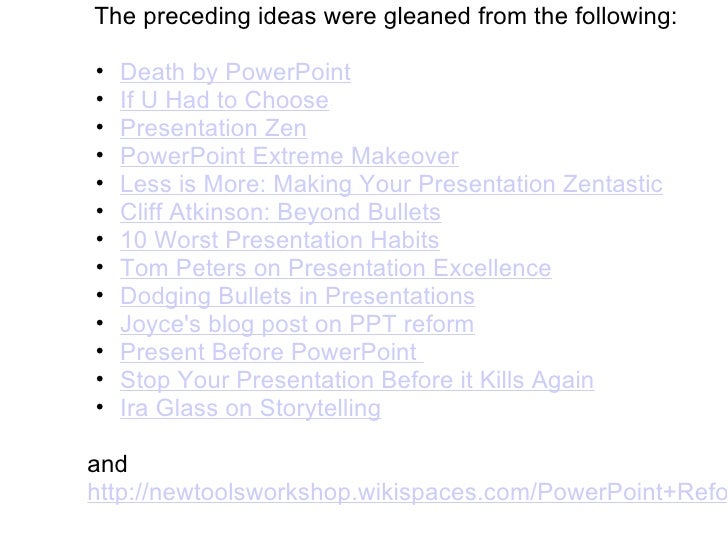Open PowerPoint Extreme Makeover link
This screenshot has width=728, height=546.
(288, 157)
